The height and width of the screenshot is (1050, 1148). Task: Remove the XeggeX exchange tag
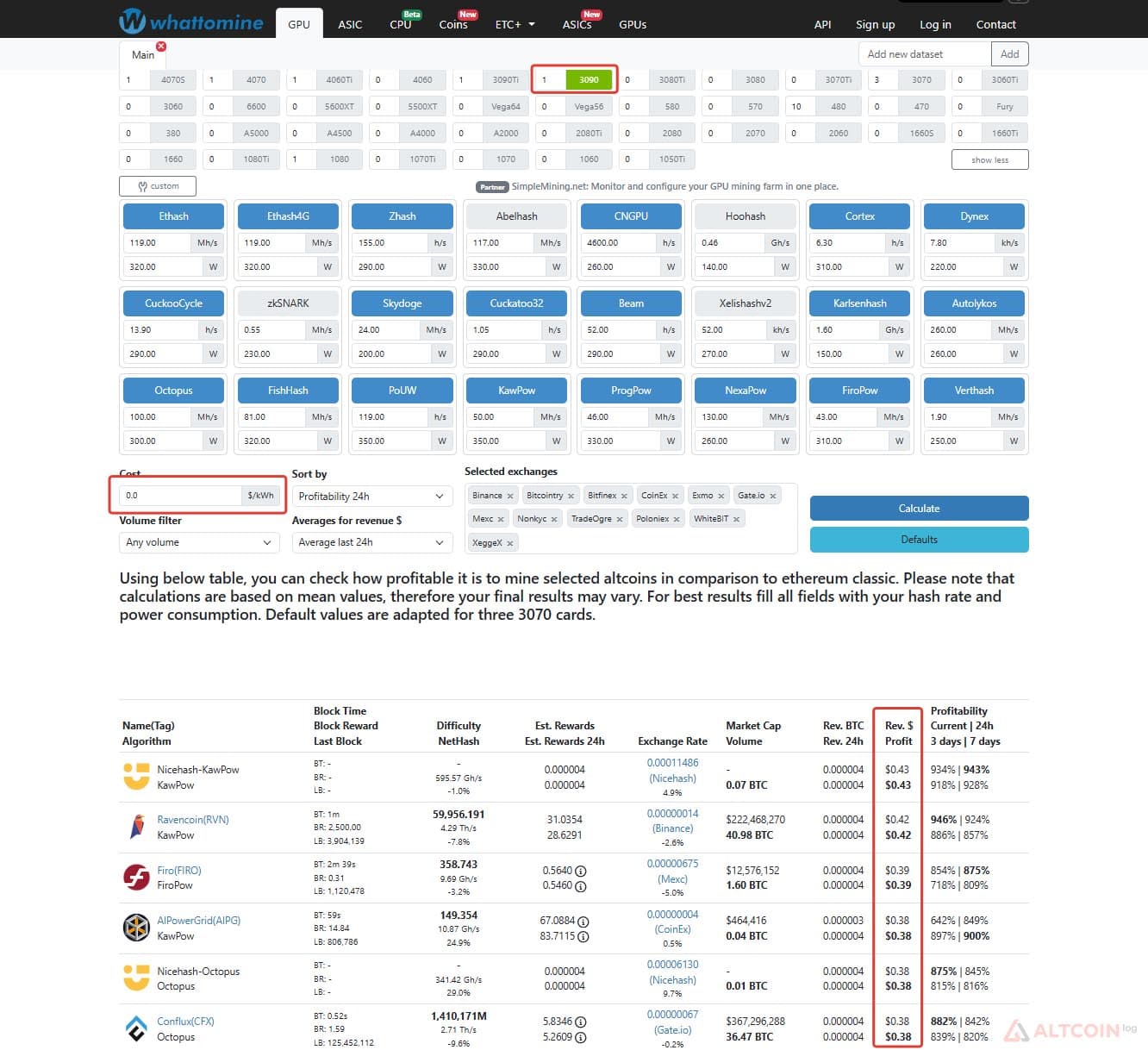[x=510, y=543]
